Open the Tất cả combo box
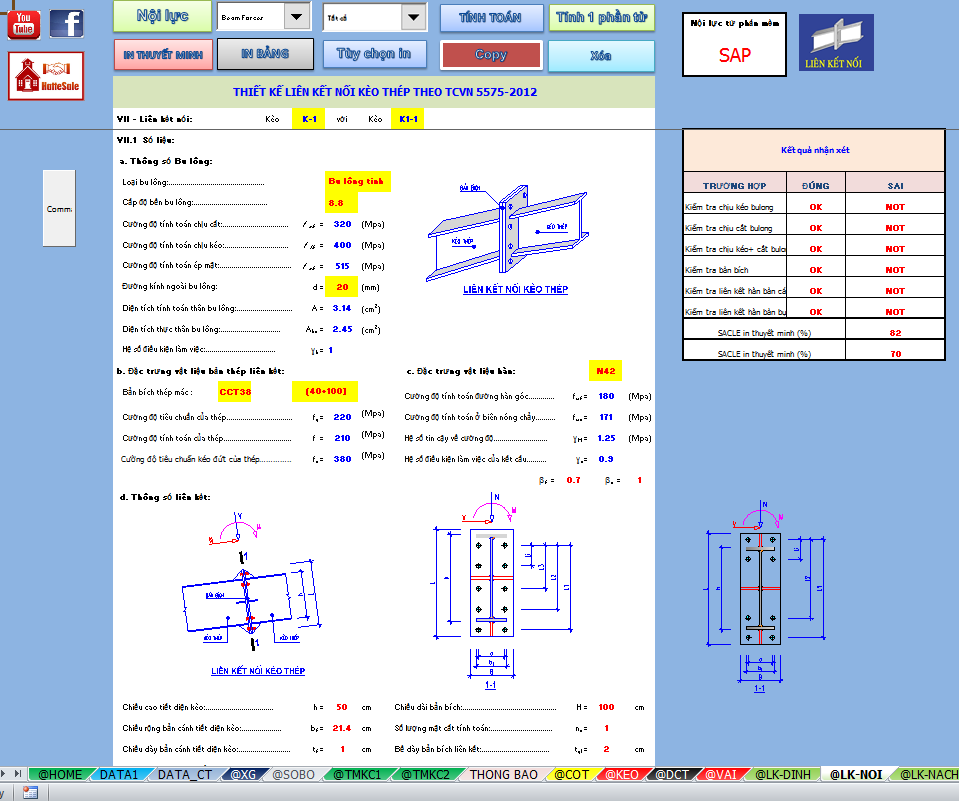 (414, 16)
